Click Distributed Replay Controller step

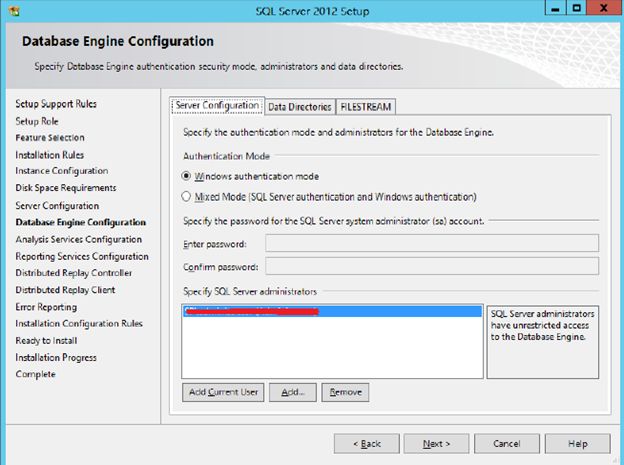pos(74,273)
